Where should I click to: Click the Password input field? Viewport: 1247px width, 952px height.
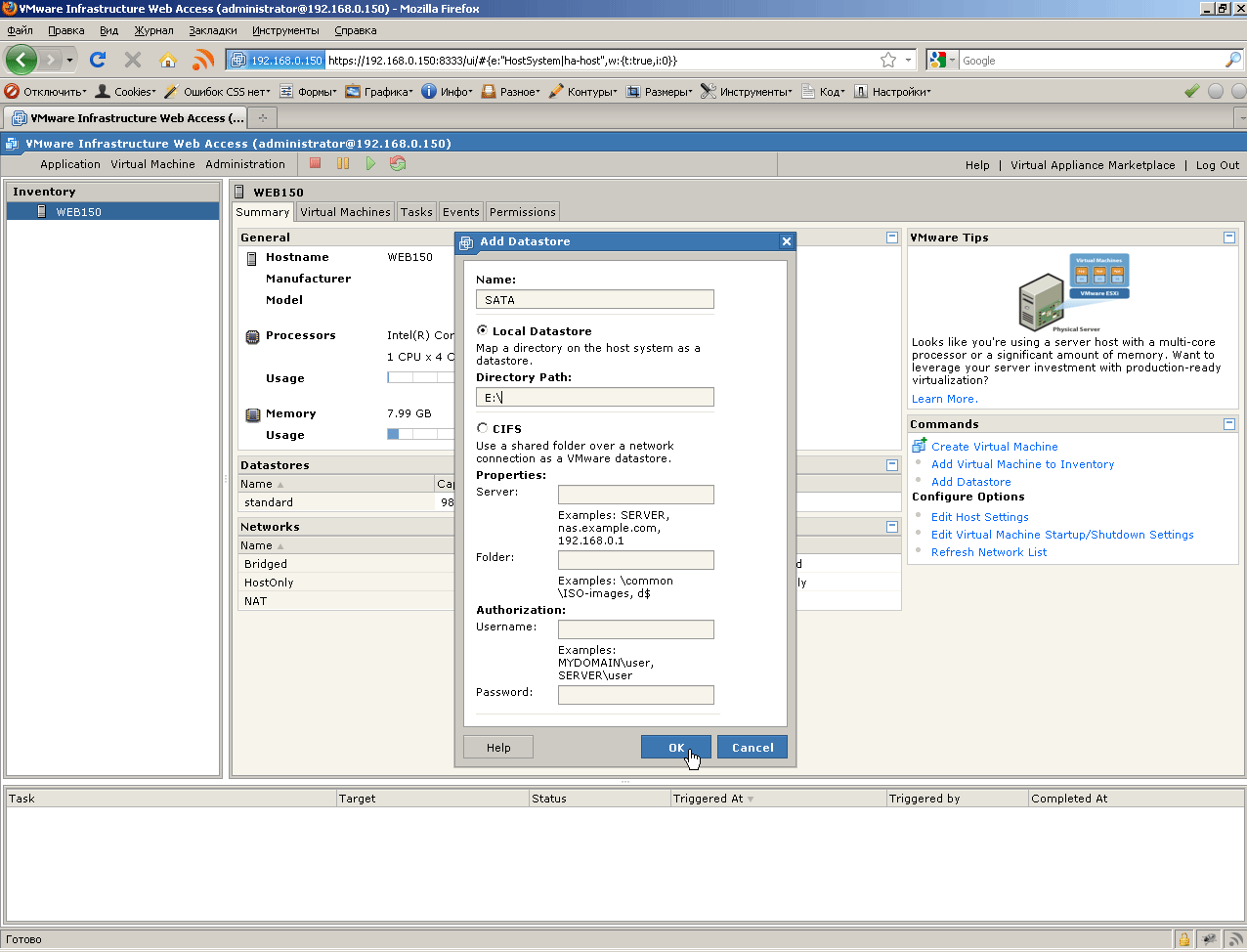click(636, 695)
